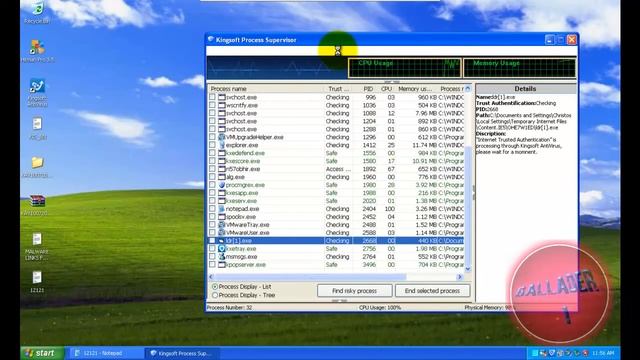Click the n57obhir.exe window icon
640x360 pixels.
[x=222, y=169]
